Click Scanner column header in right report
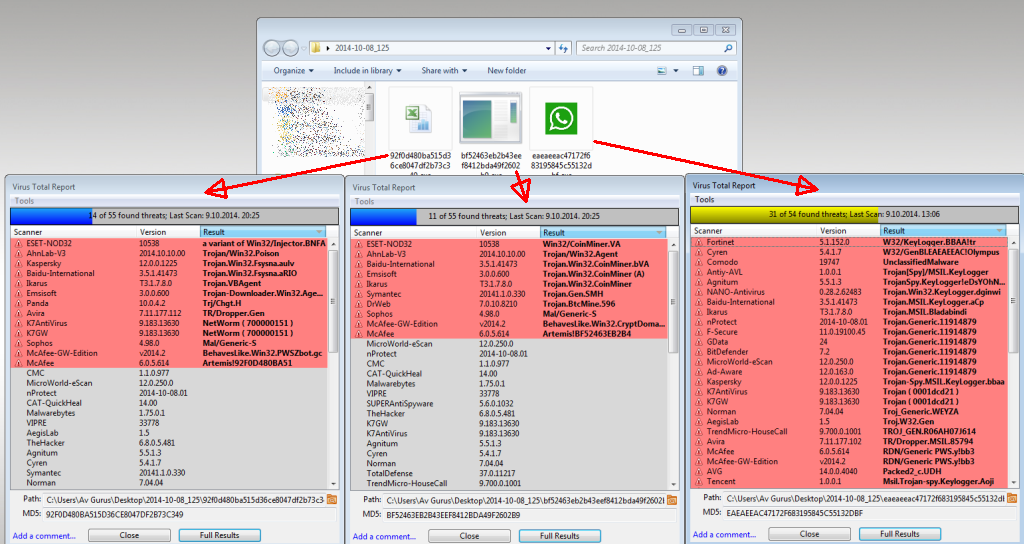1024x544 pixels. 754,231
